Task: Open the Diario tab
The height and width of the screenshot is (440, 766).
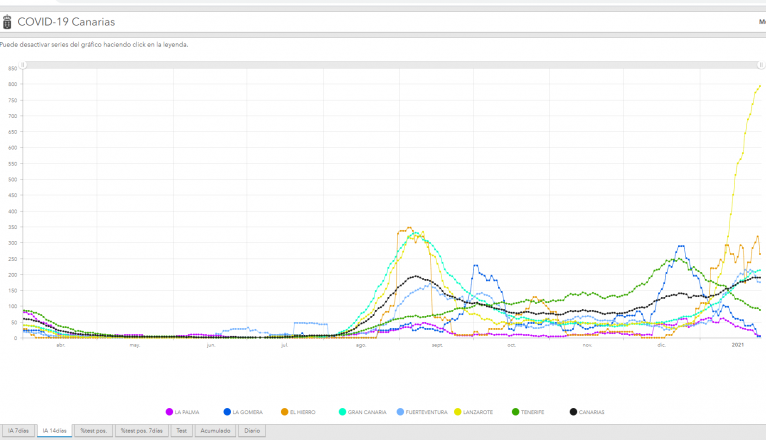Action: point(252,431)
